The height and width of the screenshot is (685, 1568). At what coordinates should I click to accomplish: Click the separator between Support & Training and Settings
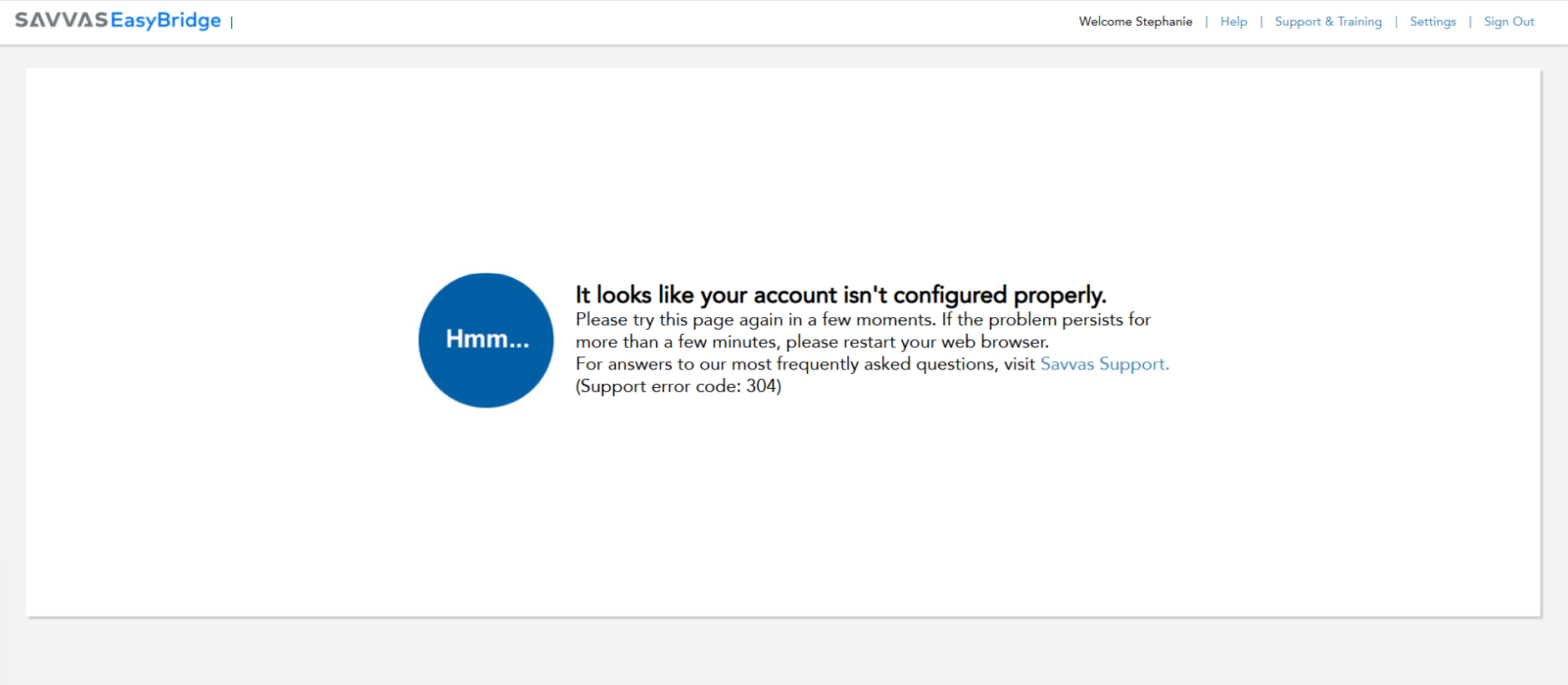(x=1395, y=22)
